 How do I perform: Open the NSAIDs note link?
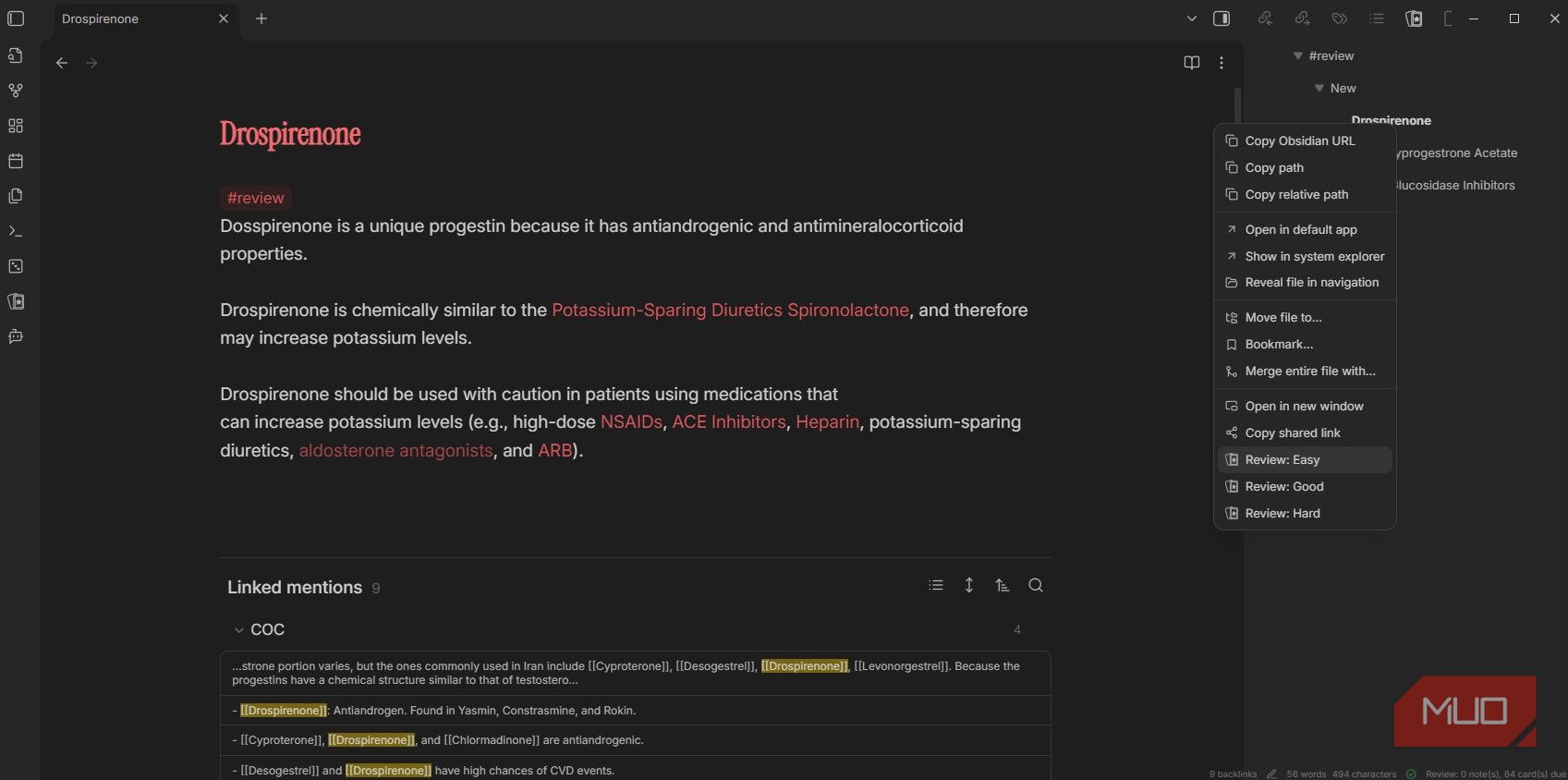[631, 422]
